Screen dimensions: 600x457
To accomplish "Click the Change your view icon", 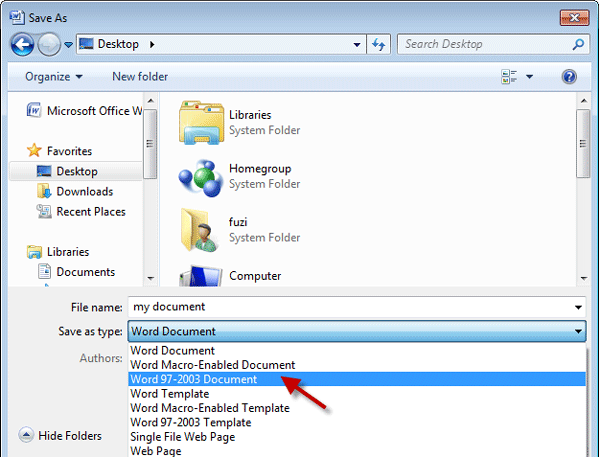I will pyautogui.click(x=509, y=77).
